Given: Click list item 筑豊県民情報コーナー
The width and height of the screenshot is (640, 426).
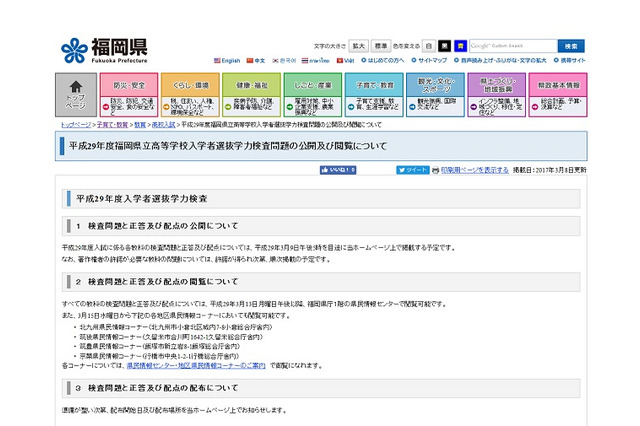Looking at the screenshot, I should tap(159, 346).
